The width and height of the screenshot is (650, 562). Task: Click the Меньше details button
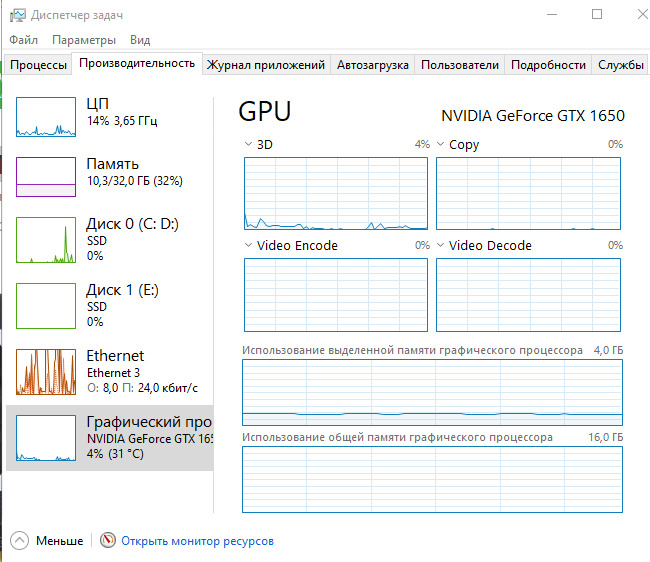coord(59,541)
